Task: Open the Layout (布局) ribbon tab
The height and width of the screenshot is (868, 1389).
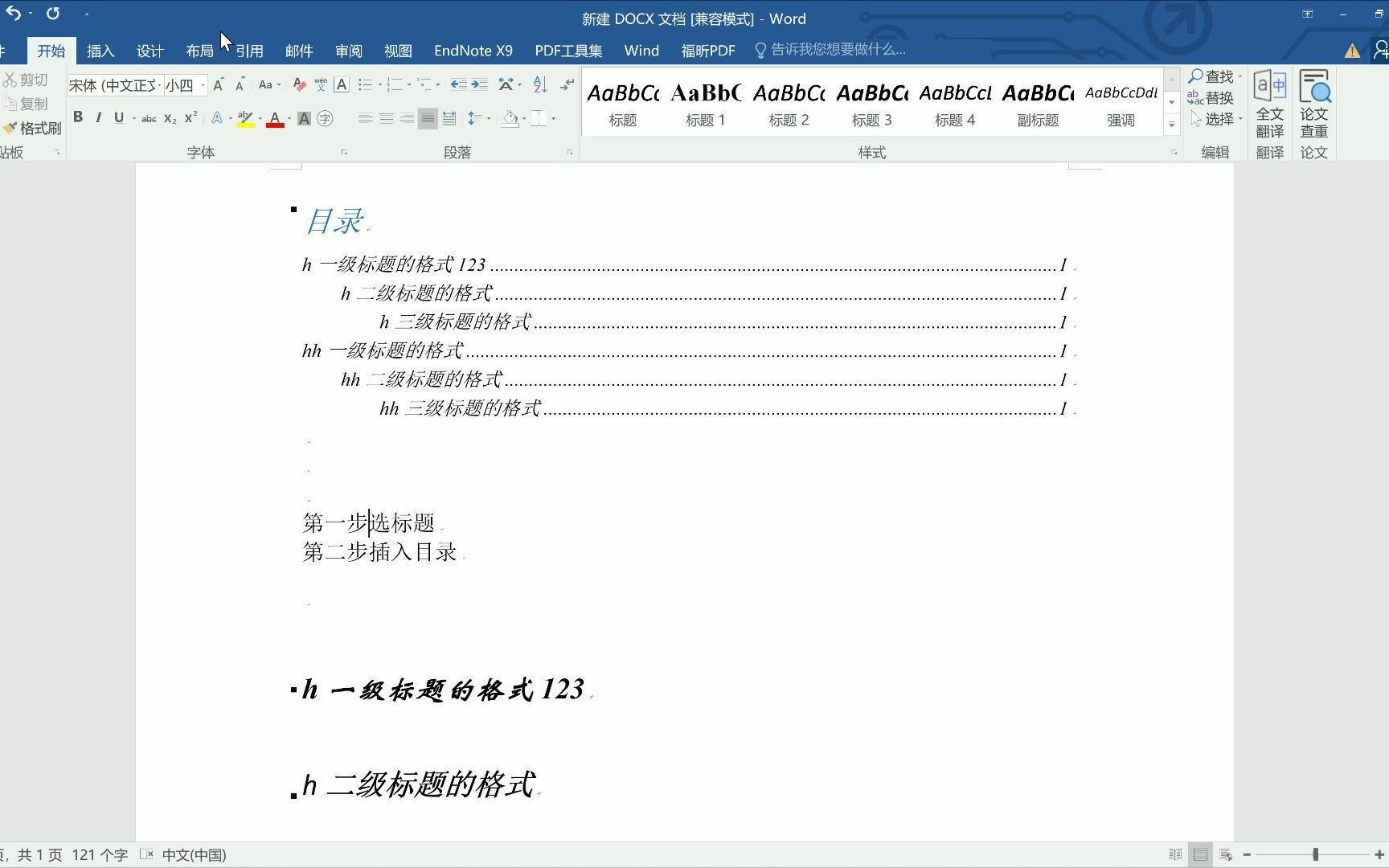Action: pos(199,51)
